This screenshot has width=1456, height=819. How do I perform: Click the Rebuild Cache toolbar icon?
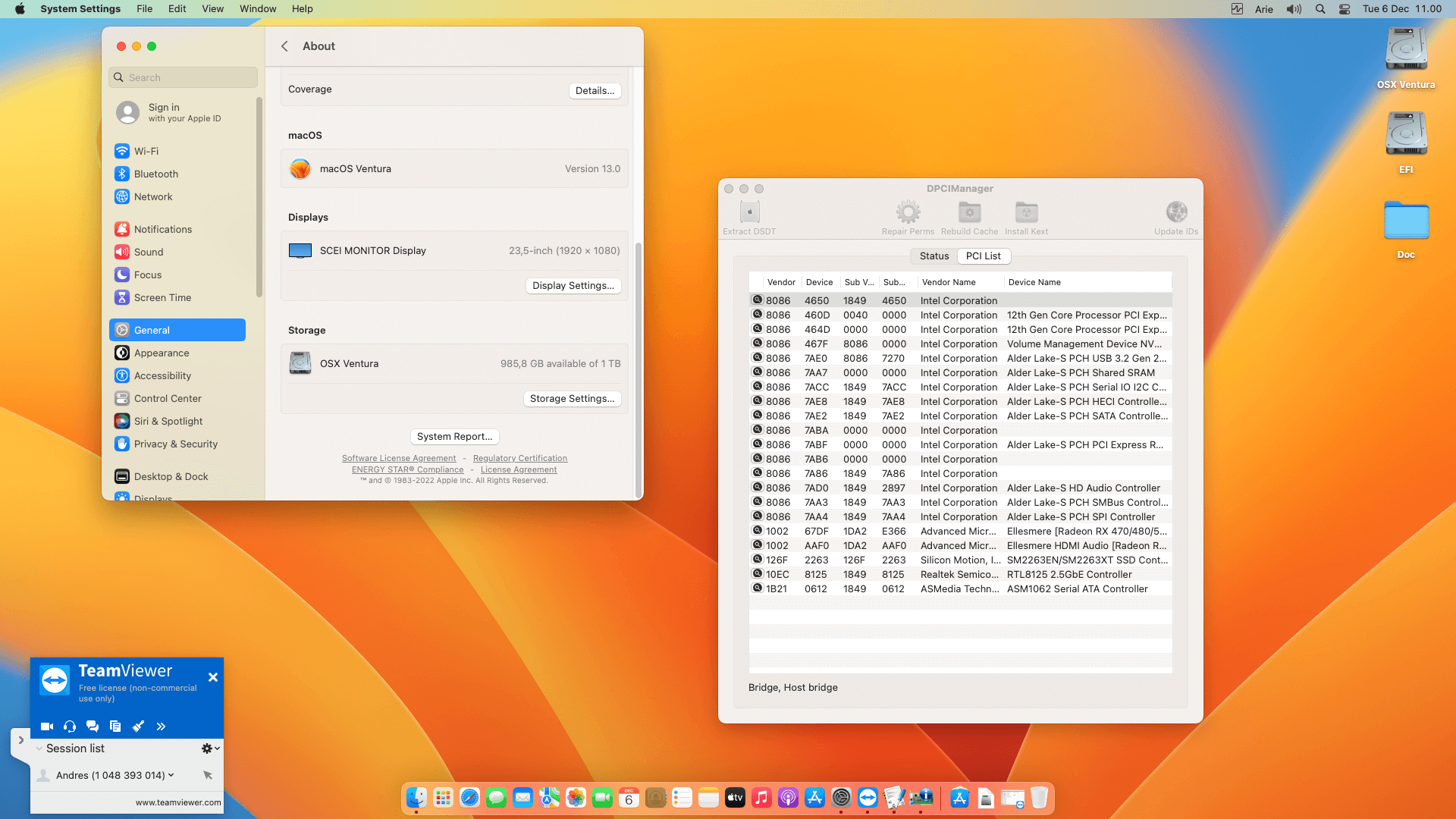(969, 213)
